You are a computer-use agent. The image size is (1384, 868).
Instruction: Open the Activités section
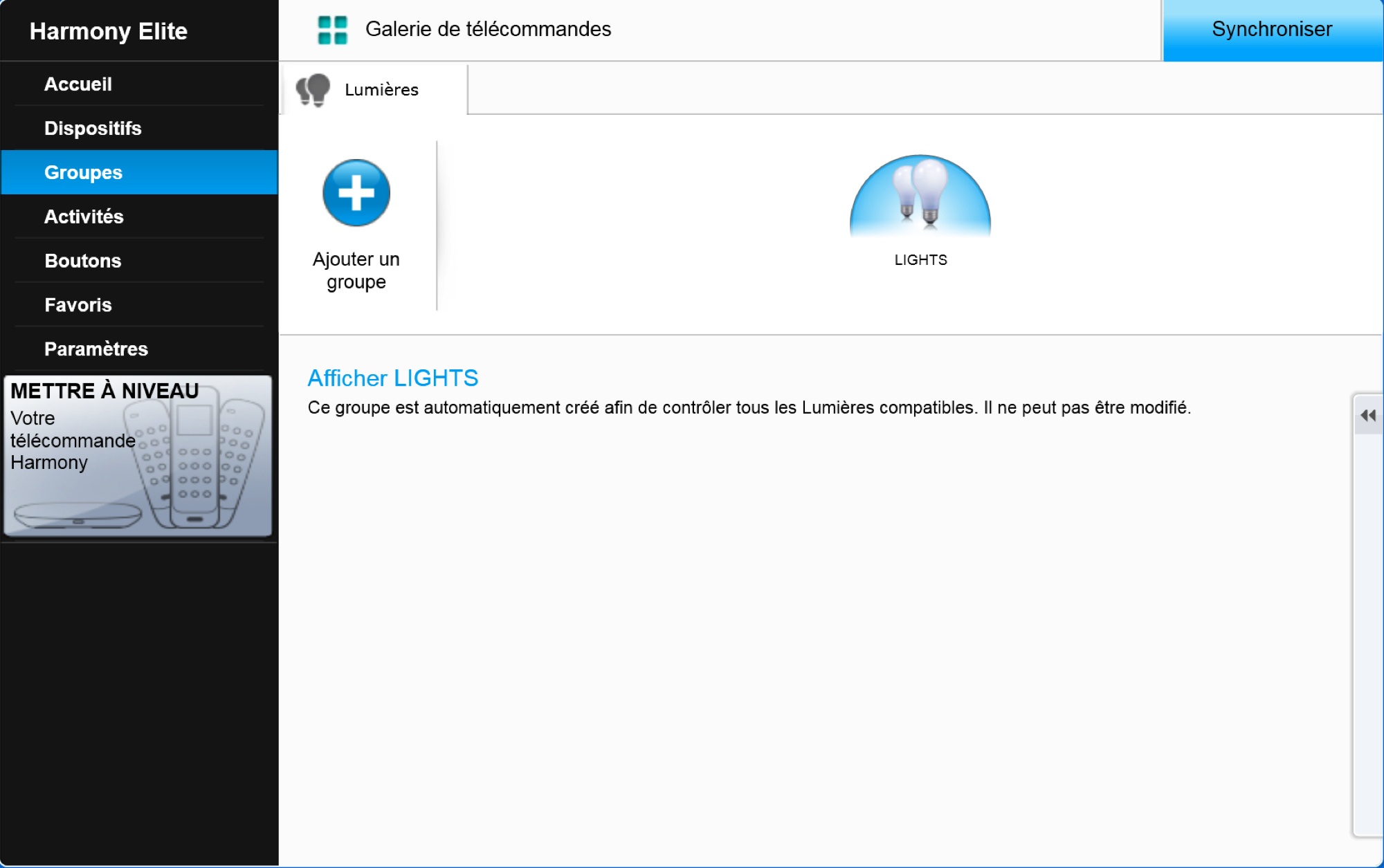point(139,217)
